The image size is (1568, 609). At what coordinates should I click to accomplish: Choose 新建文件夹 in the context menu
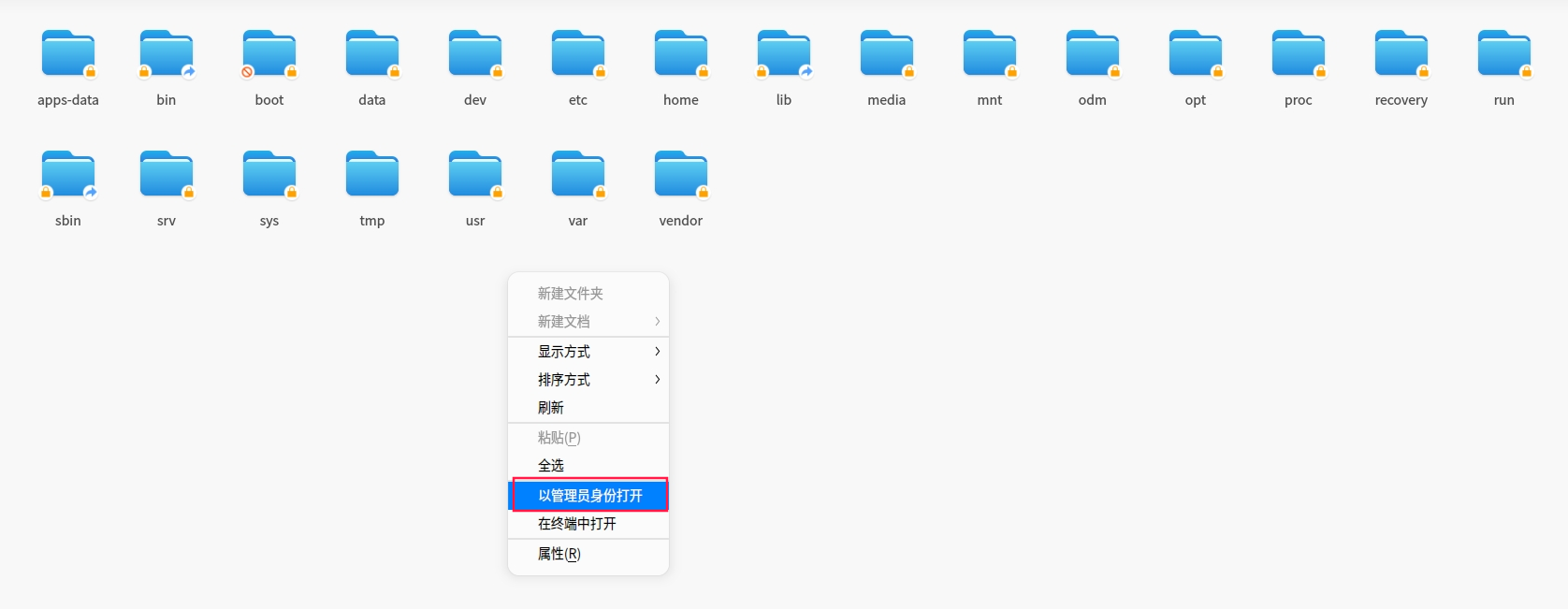point(588,293)
